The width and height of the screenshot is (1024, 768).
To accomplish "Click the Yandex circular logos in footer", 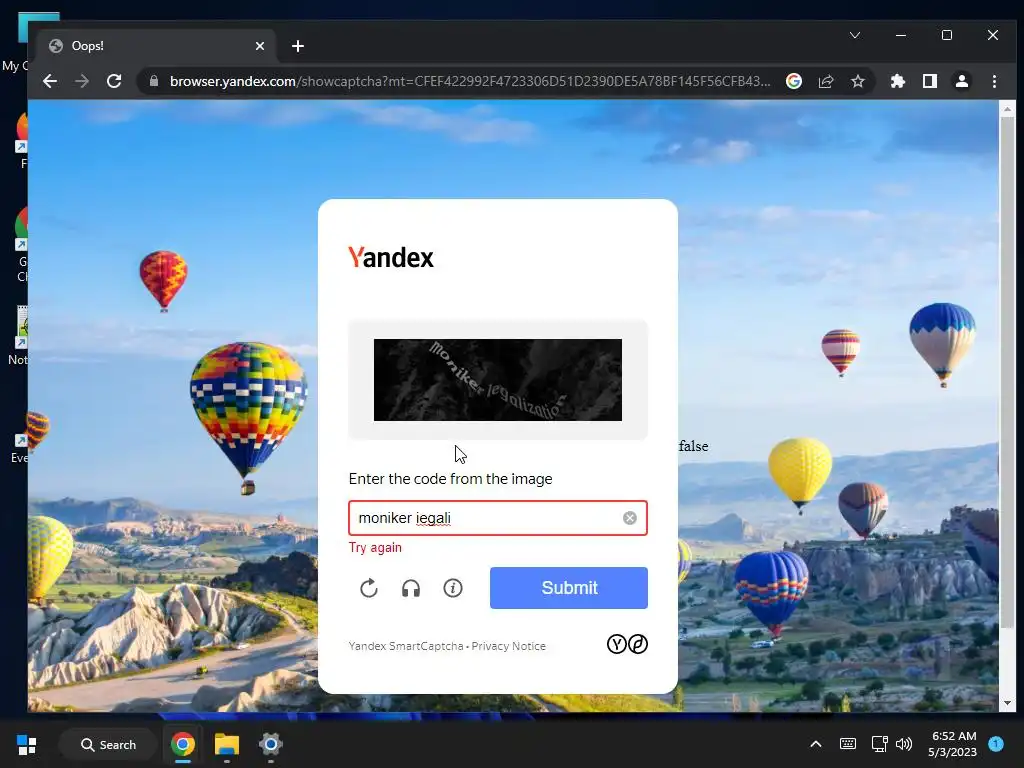I will (x=627, y=645).
